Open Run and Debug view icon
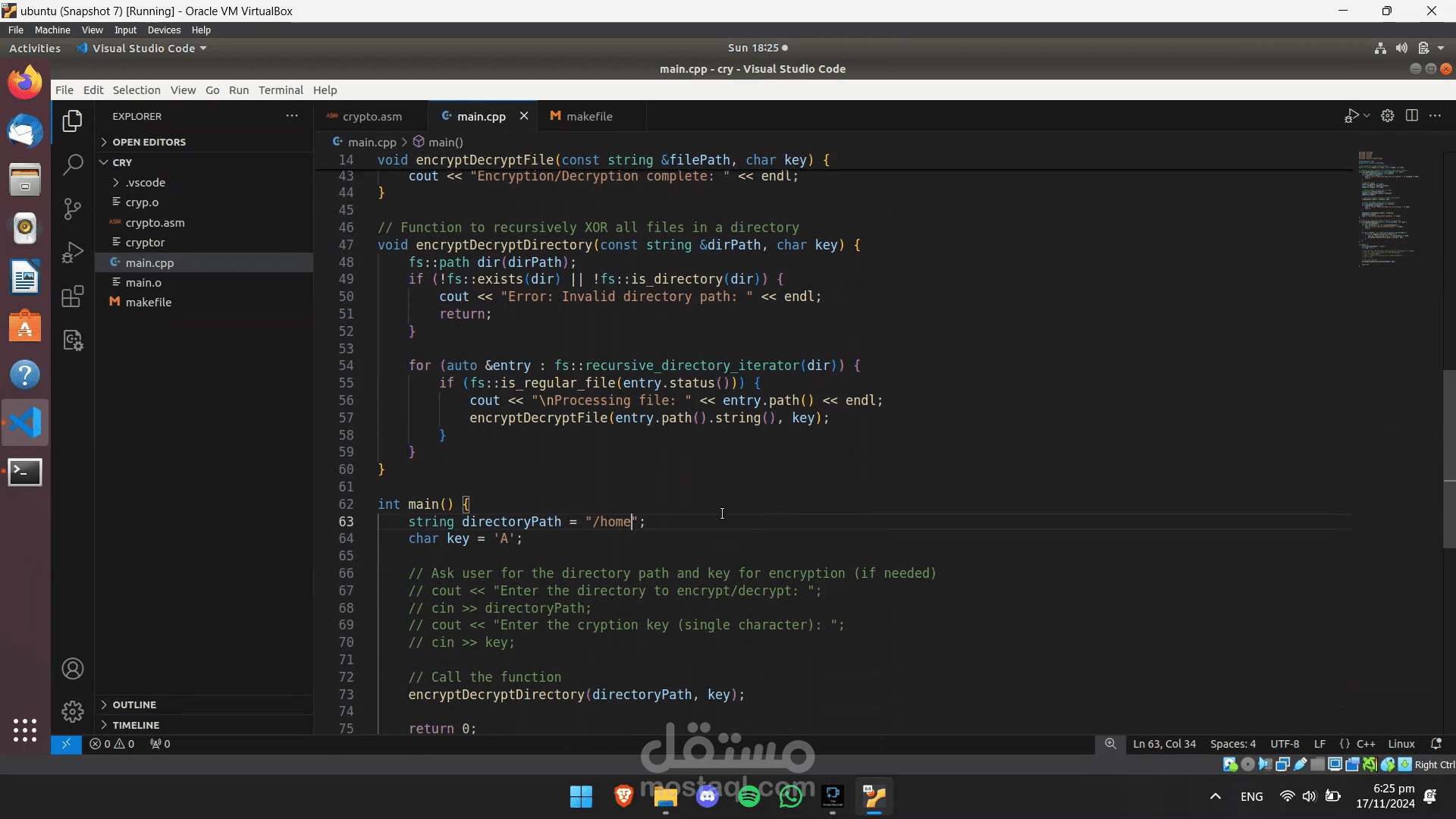 73,253
